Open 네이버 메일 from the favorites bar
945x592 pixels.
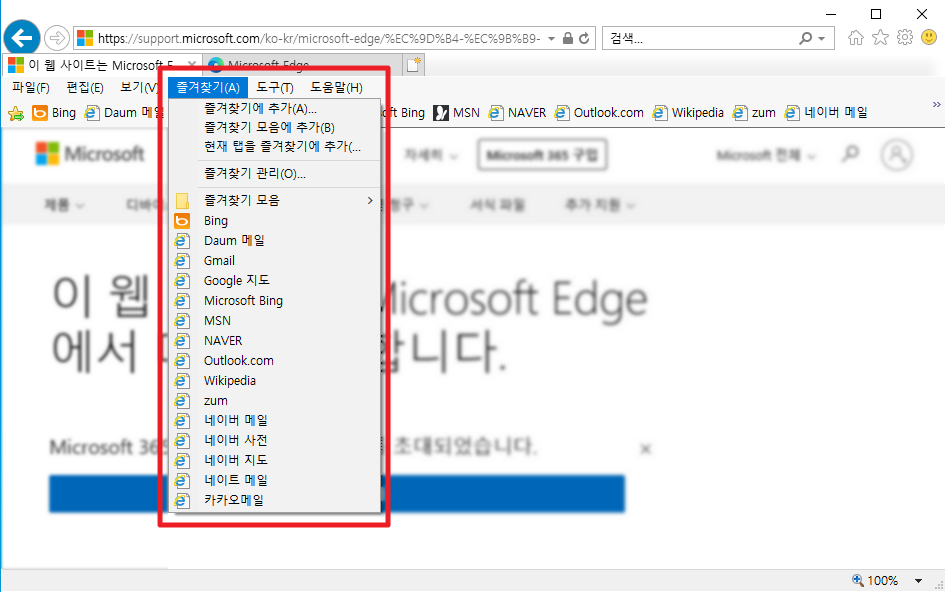(826, 113)
